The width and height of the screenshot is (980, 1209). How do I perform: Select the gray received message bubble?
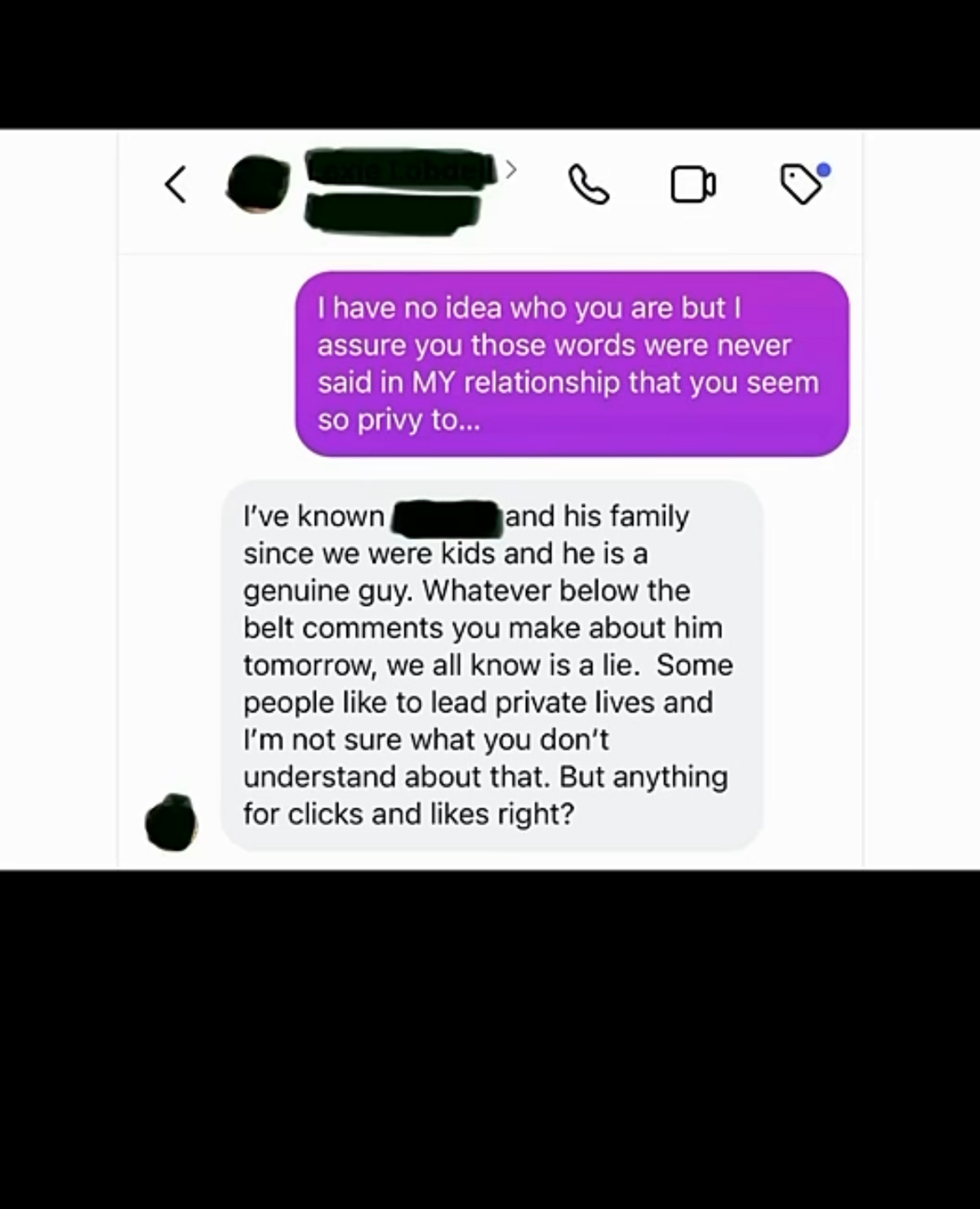pyautogui.click(x=492, y=665)
